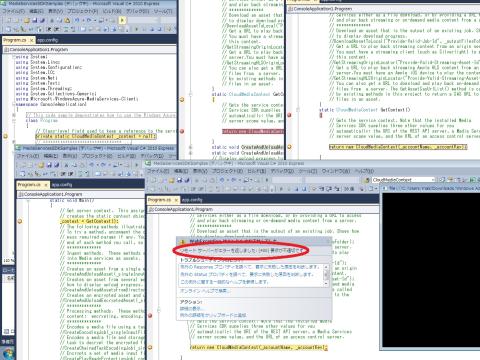Image resolution: width=480 pixels, height=360 pixels.
Task: Toggle the red breakpoint in the top-middle window margin
Action: pos(182,131)
